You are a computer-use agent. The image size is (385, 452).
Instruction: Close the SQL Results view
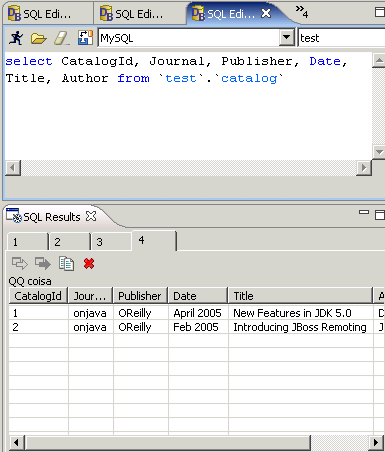pyautogui.click(x=91, y=216)
